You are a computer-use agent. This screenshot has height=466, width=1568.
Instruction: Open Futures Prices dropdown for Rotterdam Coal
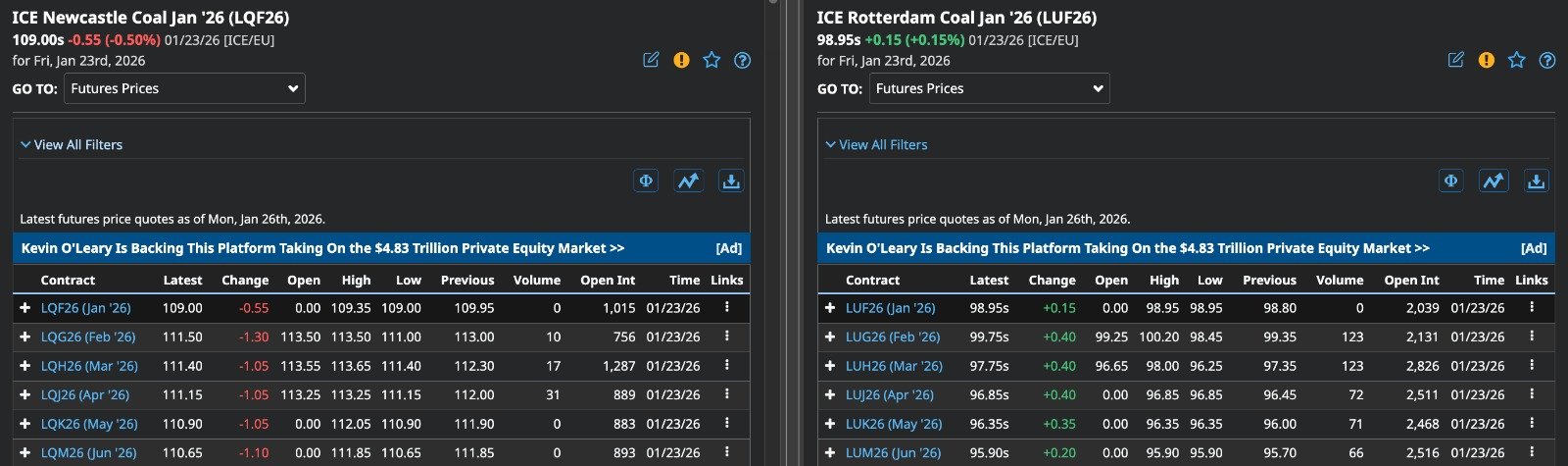coord(989,88)
